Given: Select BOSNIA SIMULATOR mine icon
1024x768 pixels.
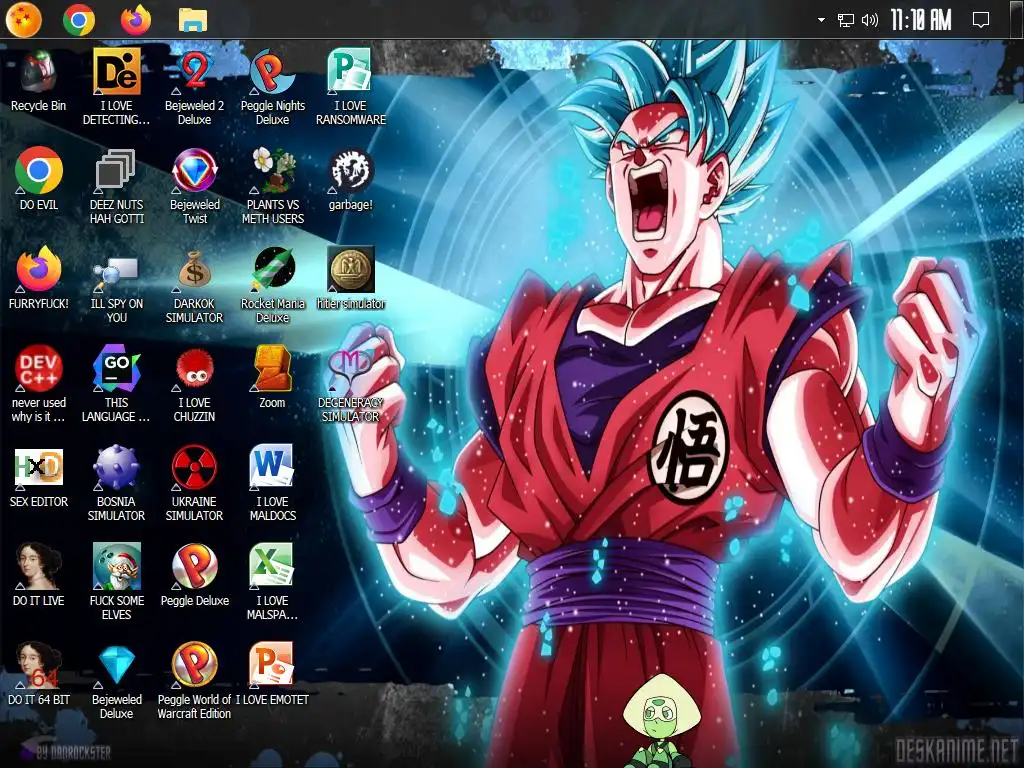Looking at the screenshot, I should (x=116, y=483).
